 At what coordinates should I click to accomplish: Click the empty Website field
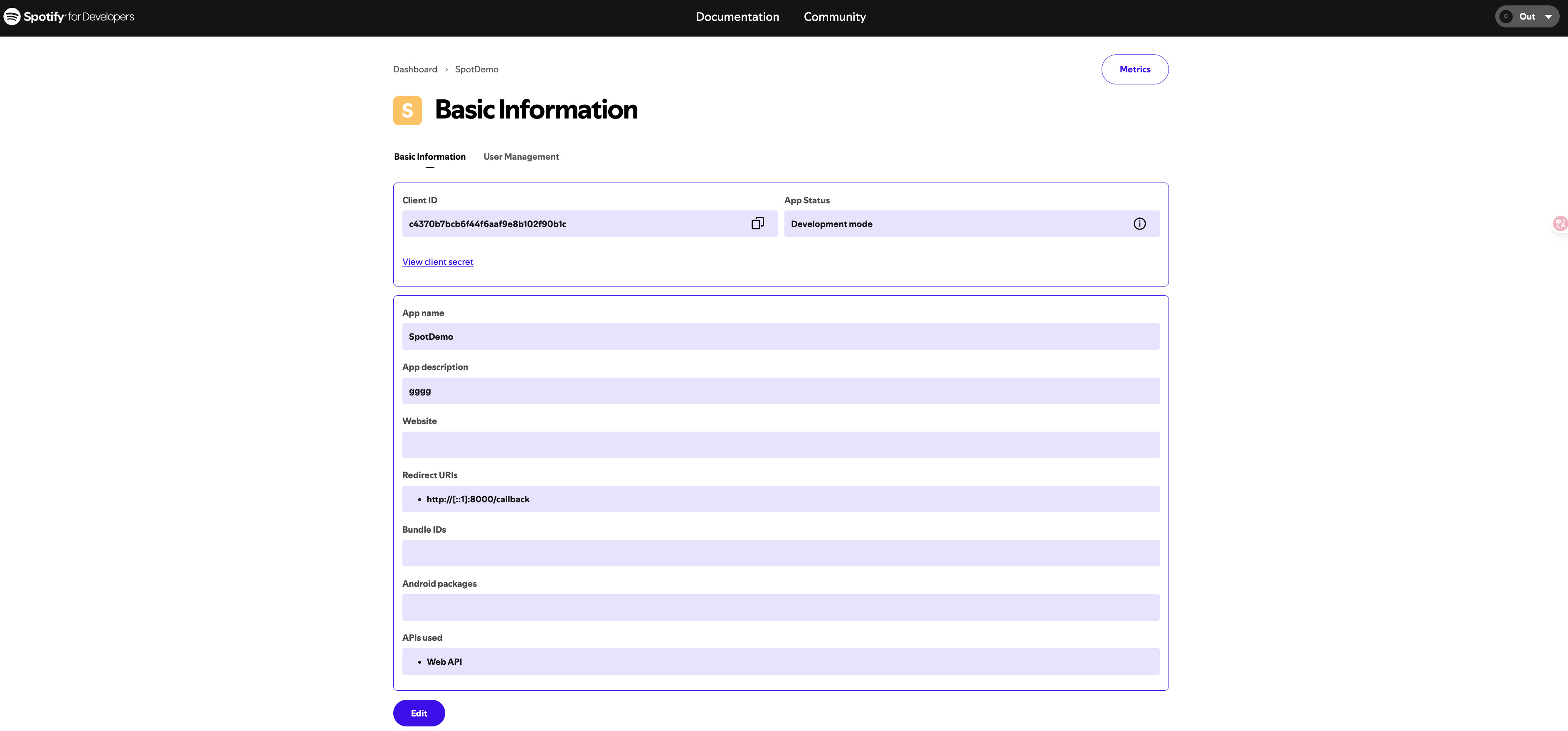(780, 445)
